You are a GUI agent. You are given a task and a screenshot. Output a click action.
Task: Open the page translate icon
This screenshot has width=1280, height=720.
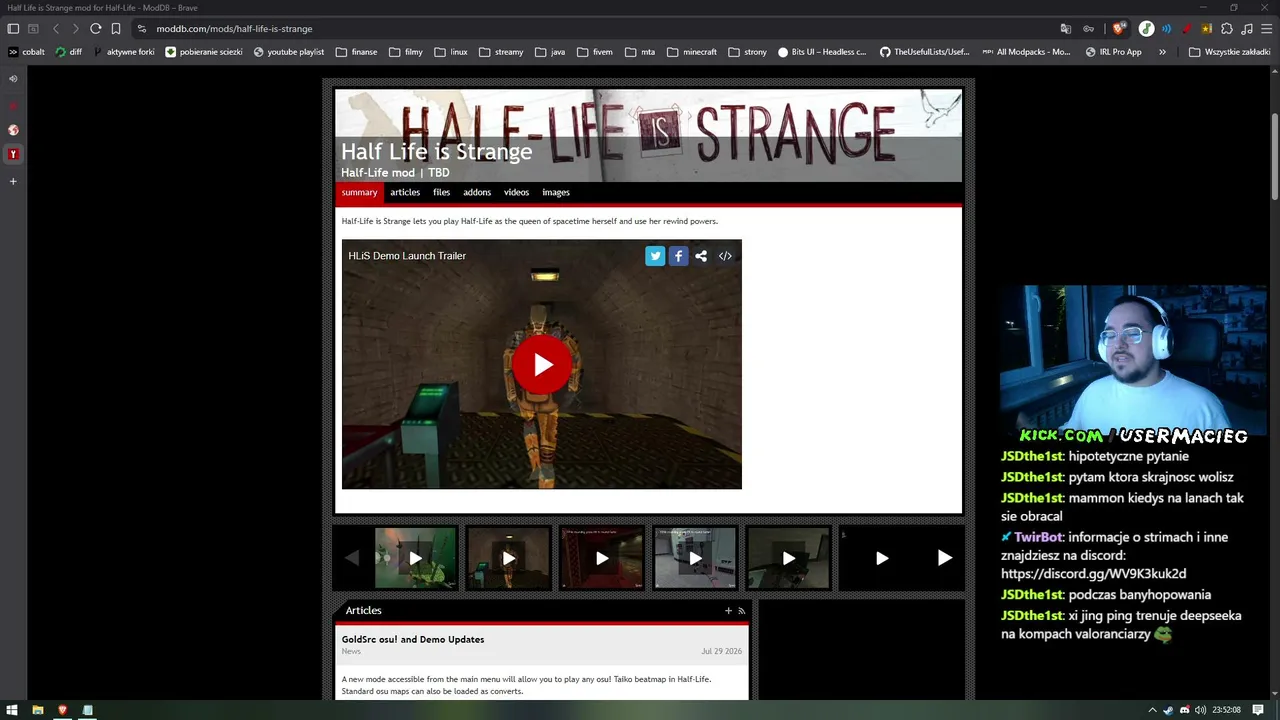coord(1066,29)
